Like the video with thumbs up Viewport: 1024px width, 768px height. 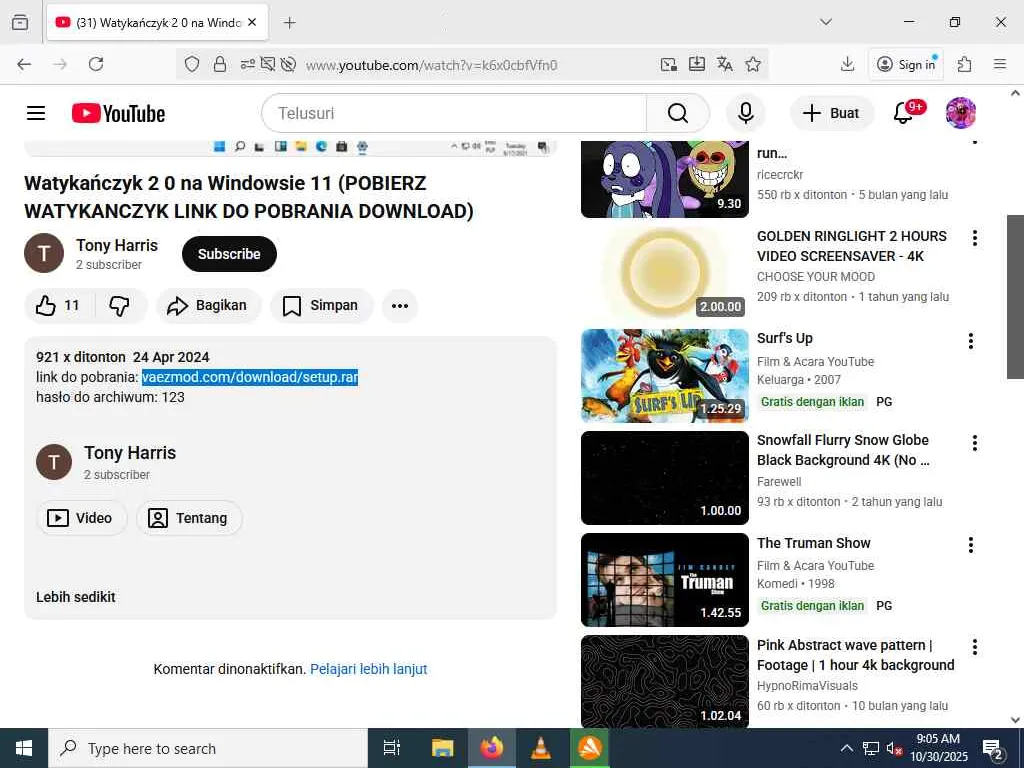click(x=57, y=306)
